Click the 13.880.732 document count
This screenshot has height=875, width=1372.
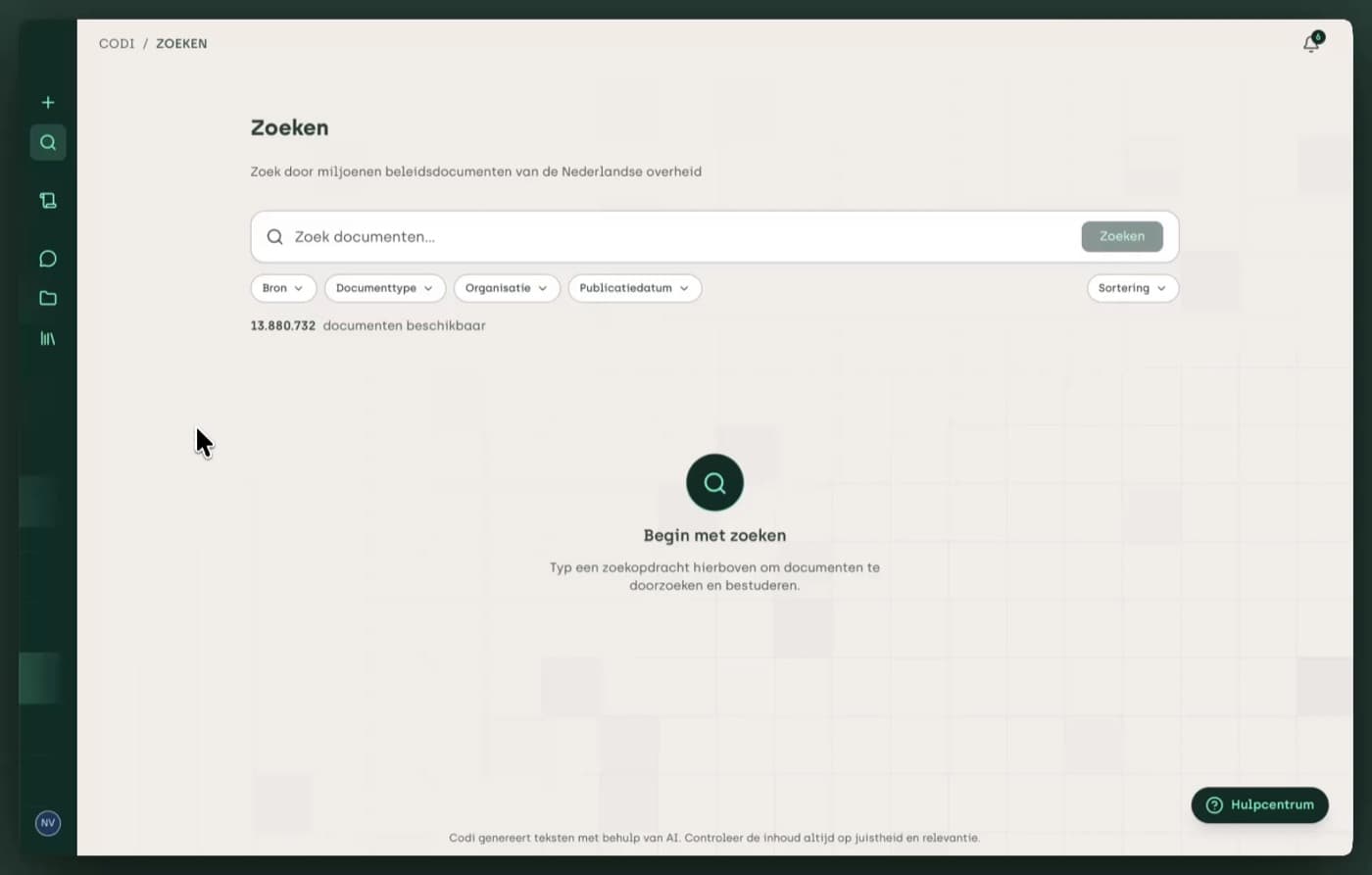point(283,325)
